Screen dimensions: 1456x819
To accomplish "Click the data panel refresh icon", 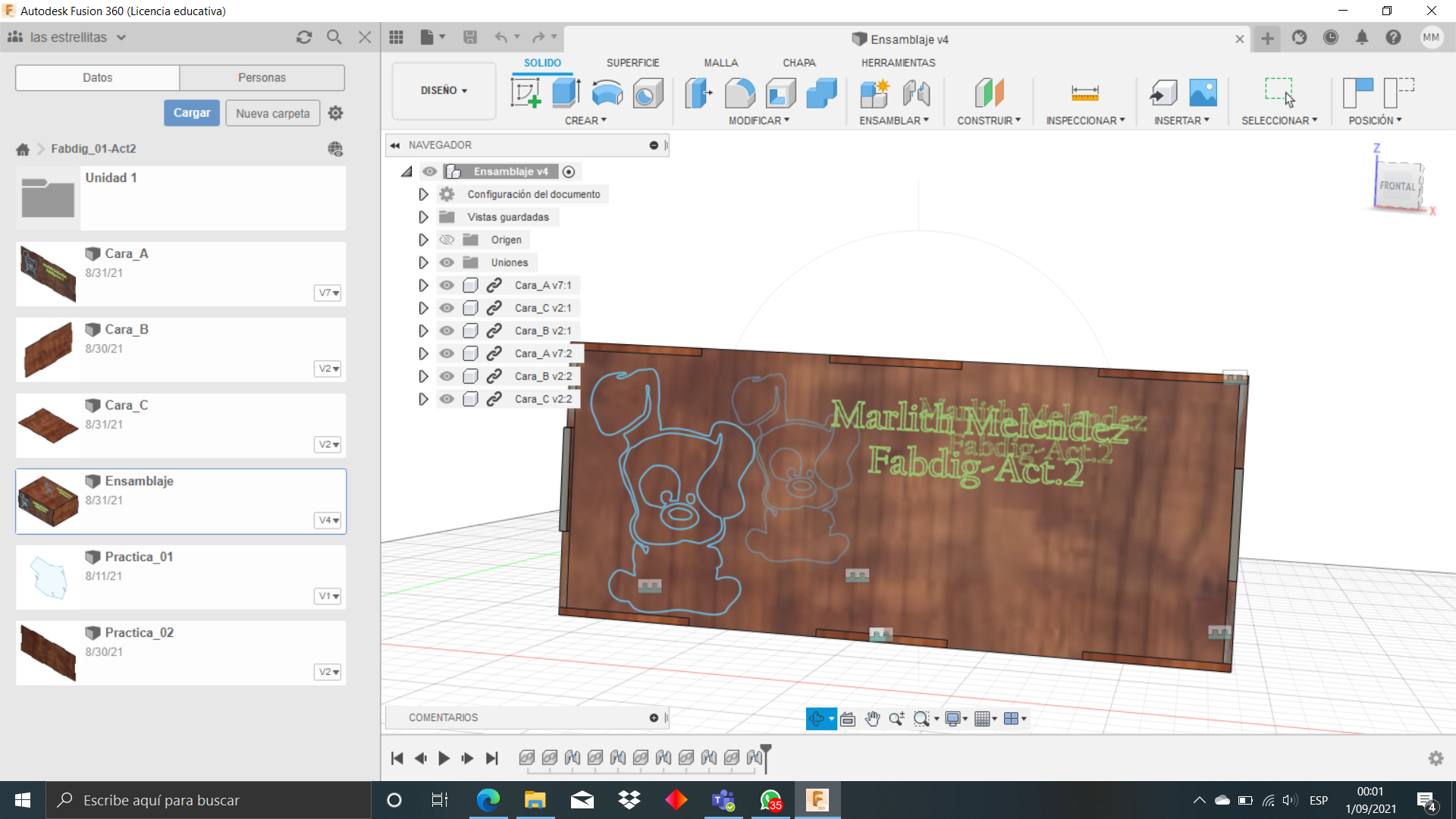I will 304,37.
